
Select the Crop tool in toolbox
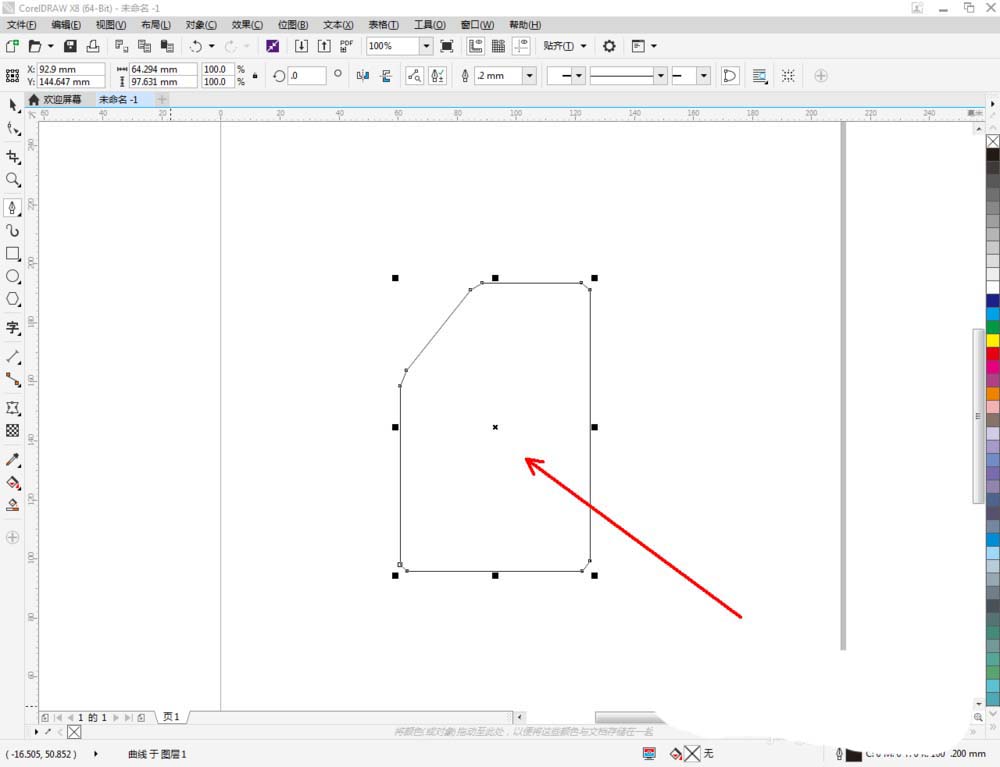(13, 157)
